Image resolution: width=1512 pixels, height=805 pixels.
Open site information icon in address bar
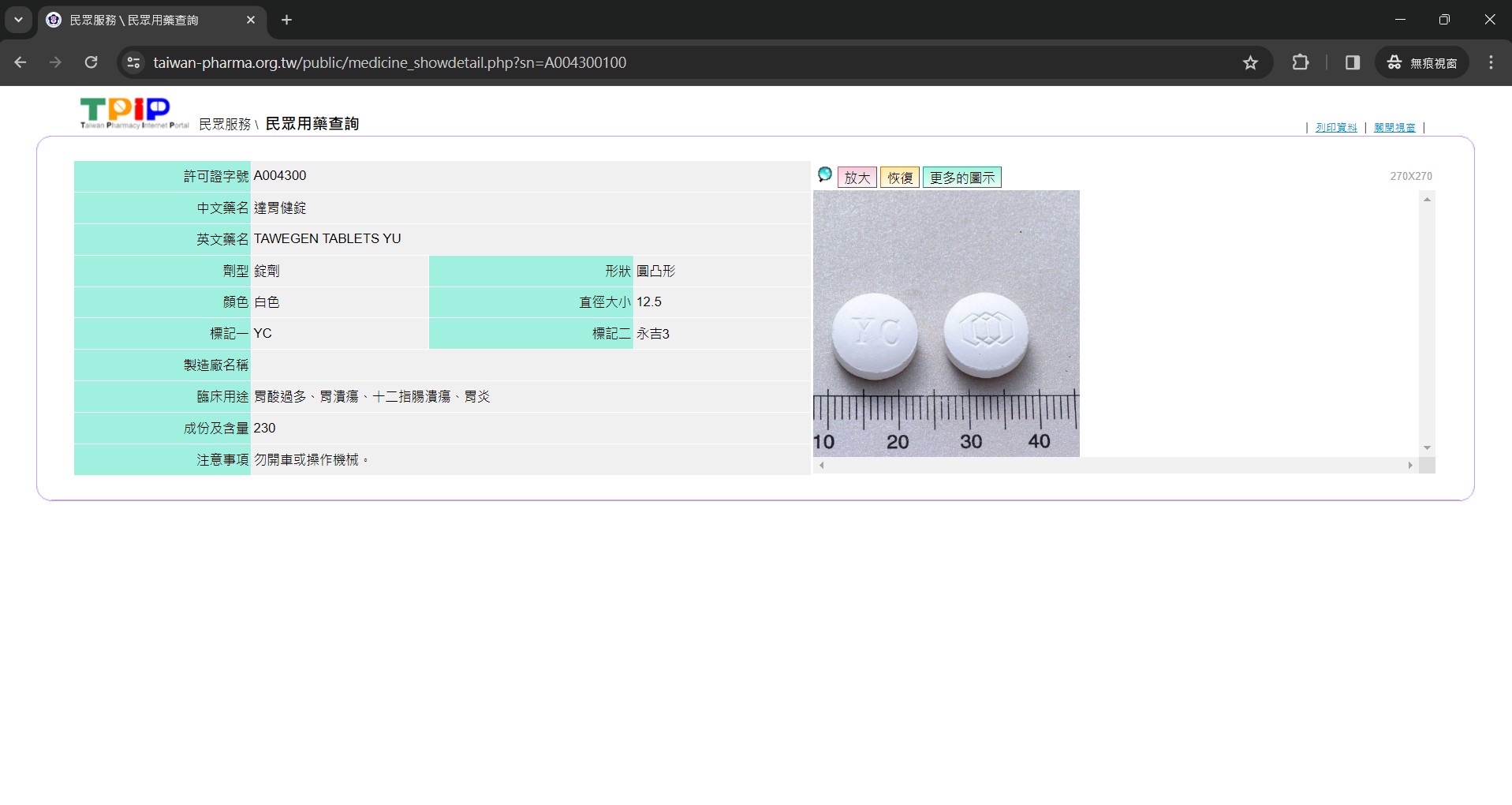point(133,62)
